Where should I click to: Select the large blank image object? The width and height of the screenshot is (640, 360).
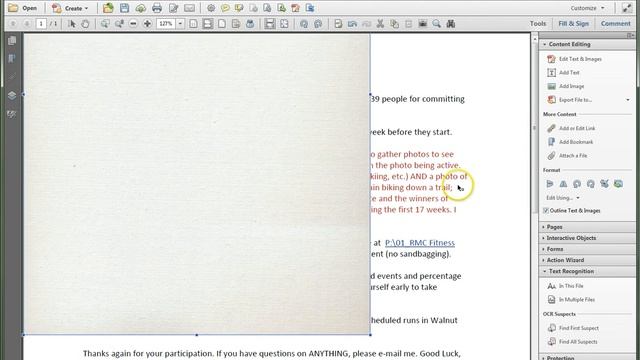click(x=197, y=184)
